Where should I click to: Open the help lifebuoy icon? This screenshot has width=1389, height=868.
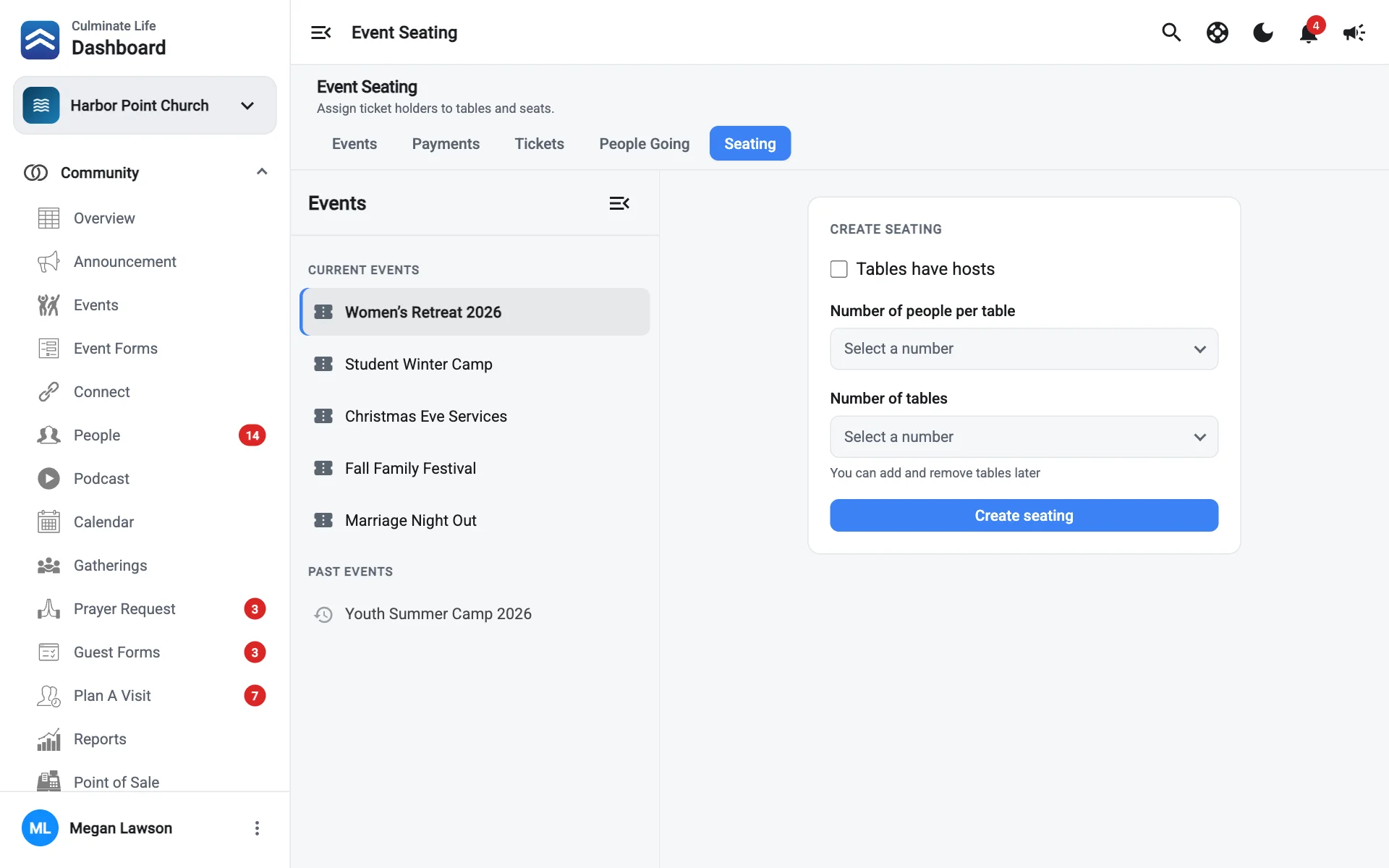coord(1217,33)
